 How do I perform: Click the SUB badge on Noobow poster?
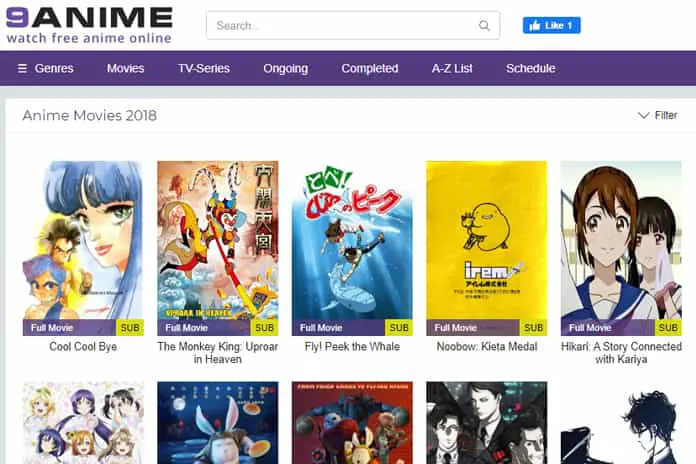pos(534,328)
